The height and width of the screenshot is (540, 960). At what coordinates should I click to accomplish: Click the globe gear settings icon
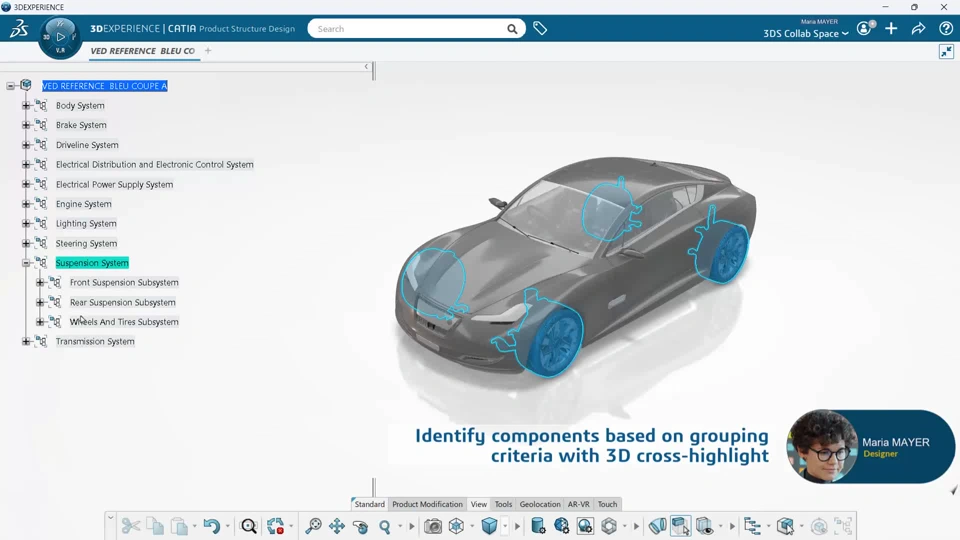tap(561, 526)
